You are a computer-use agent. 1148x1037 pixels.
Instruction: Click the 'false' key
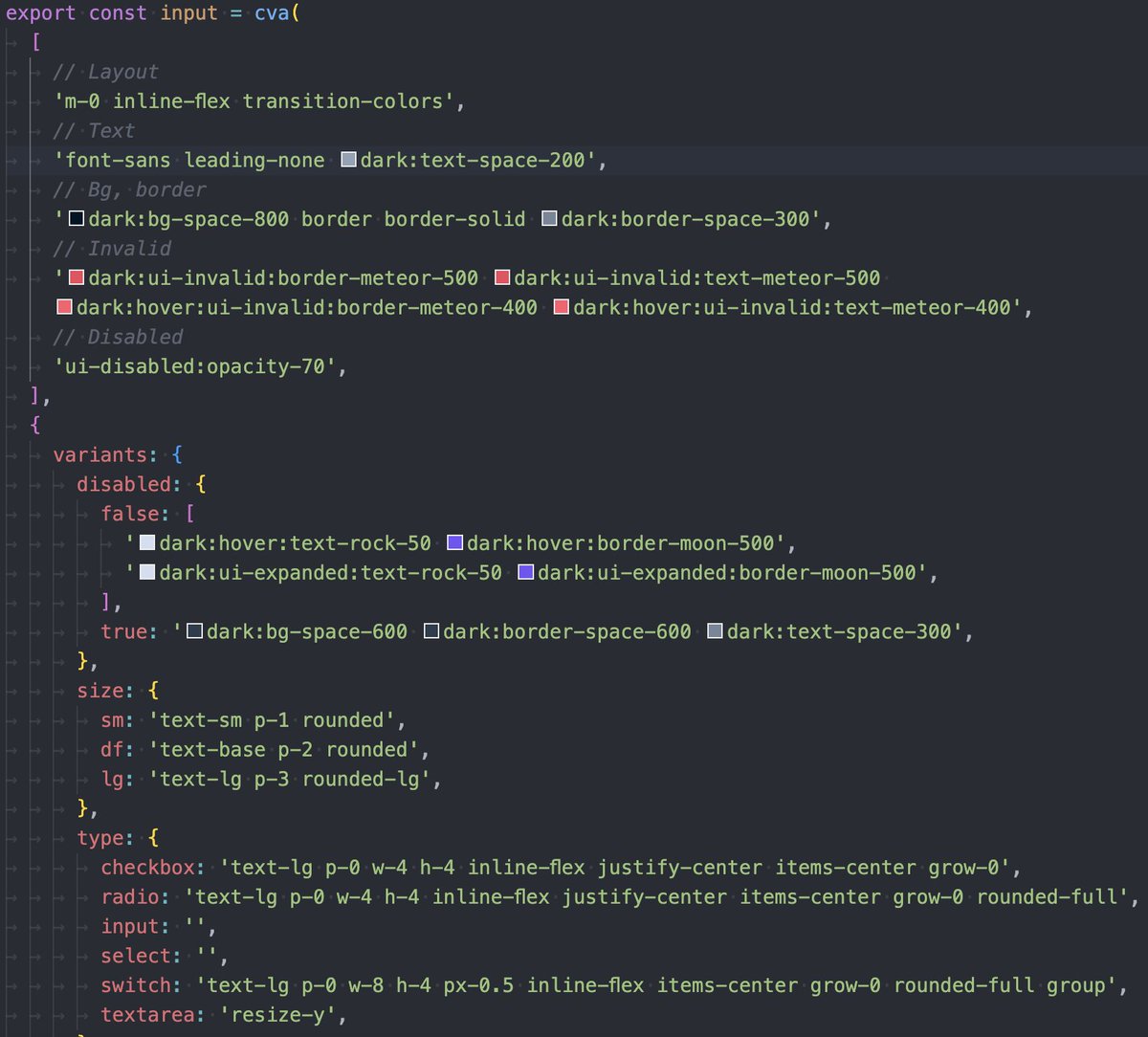pyautogui.click(x=130, y=514)
